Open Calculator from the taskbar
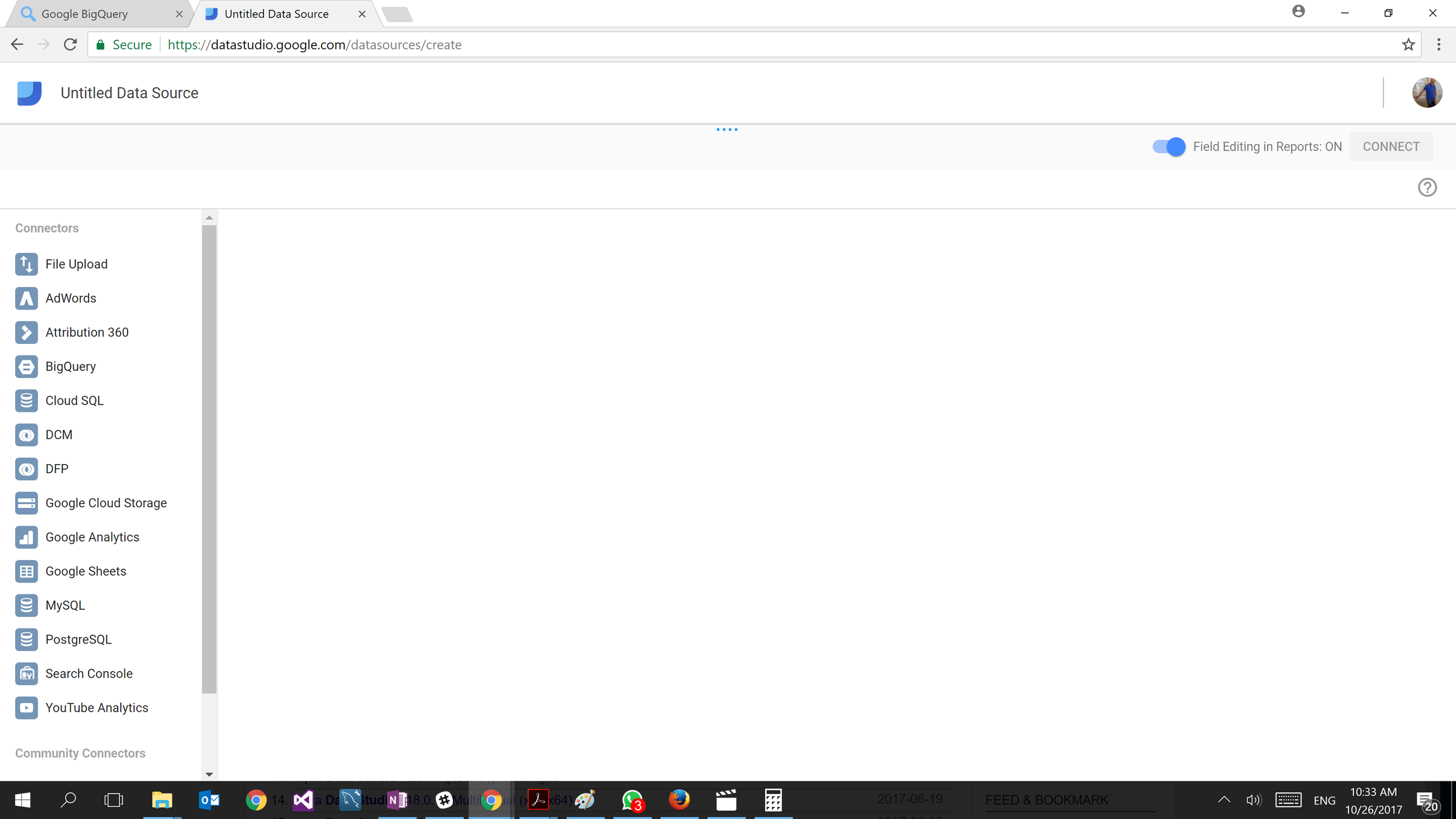 773,800
